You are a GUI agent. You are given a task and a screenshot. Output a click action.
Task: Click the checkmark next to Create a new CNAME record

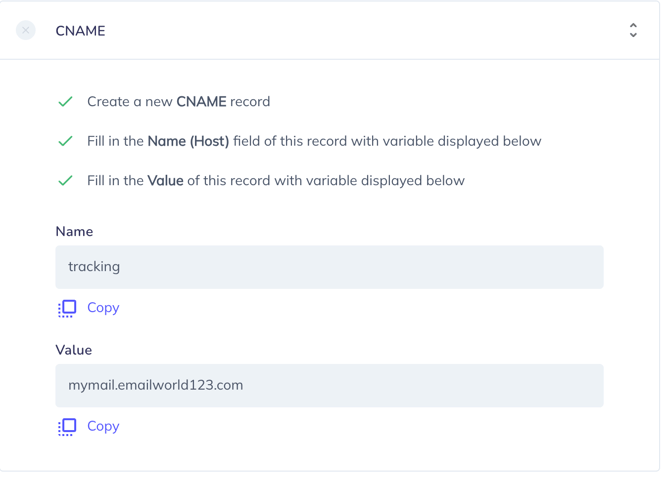coord(65,102)
